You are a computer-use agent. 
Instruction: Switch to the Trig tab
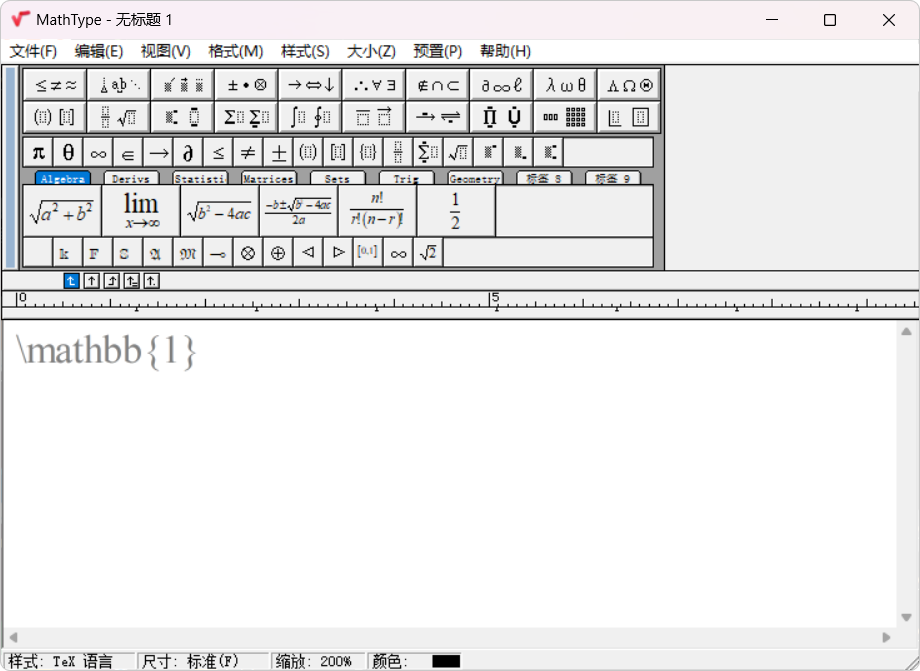coord(406,178)
